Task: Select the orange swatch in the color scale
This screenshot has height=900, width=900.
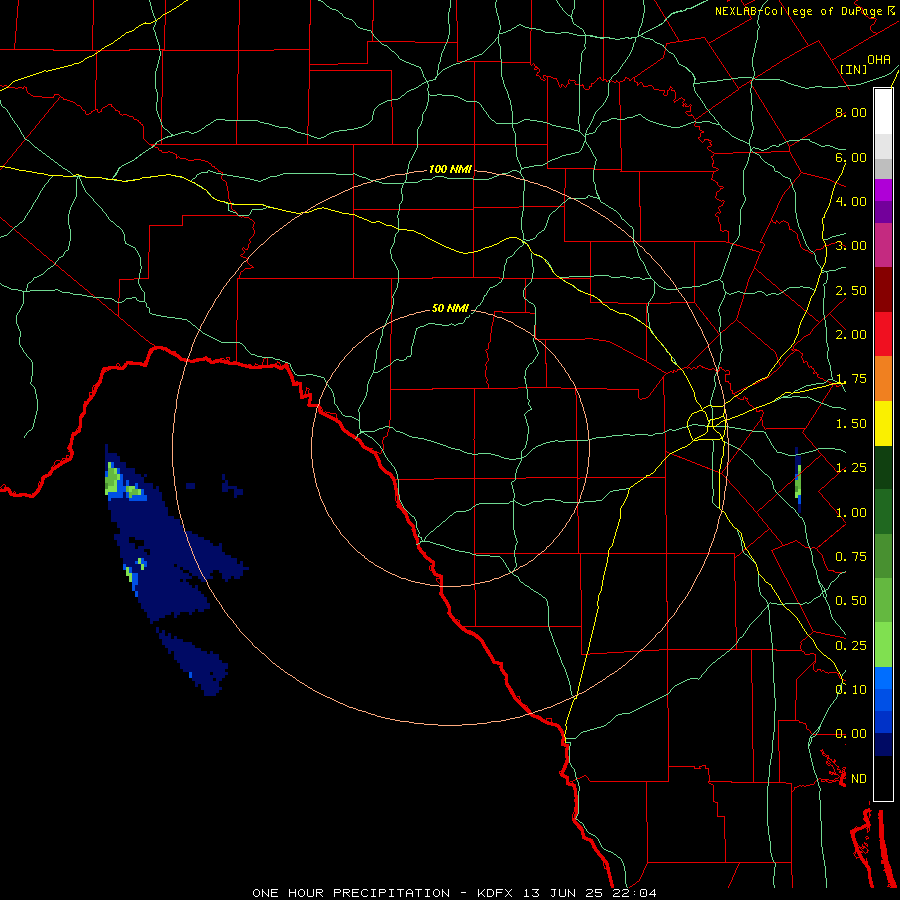Action: (883, 379)
